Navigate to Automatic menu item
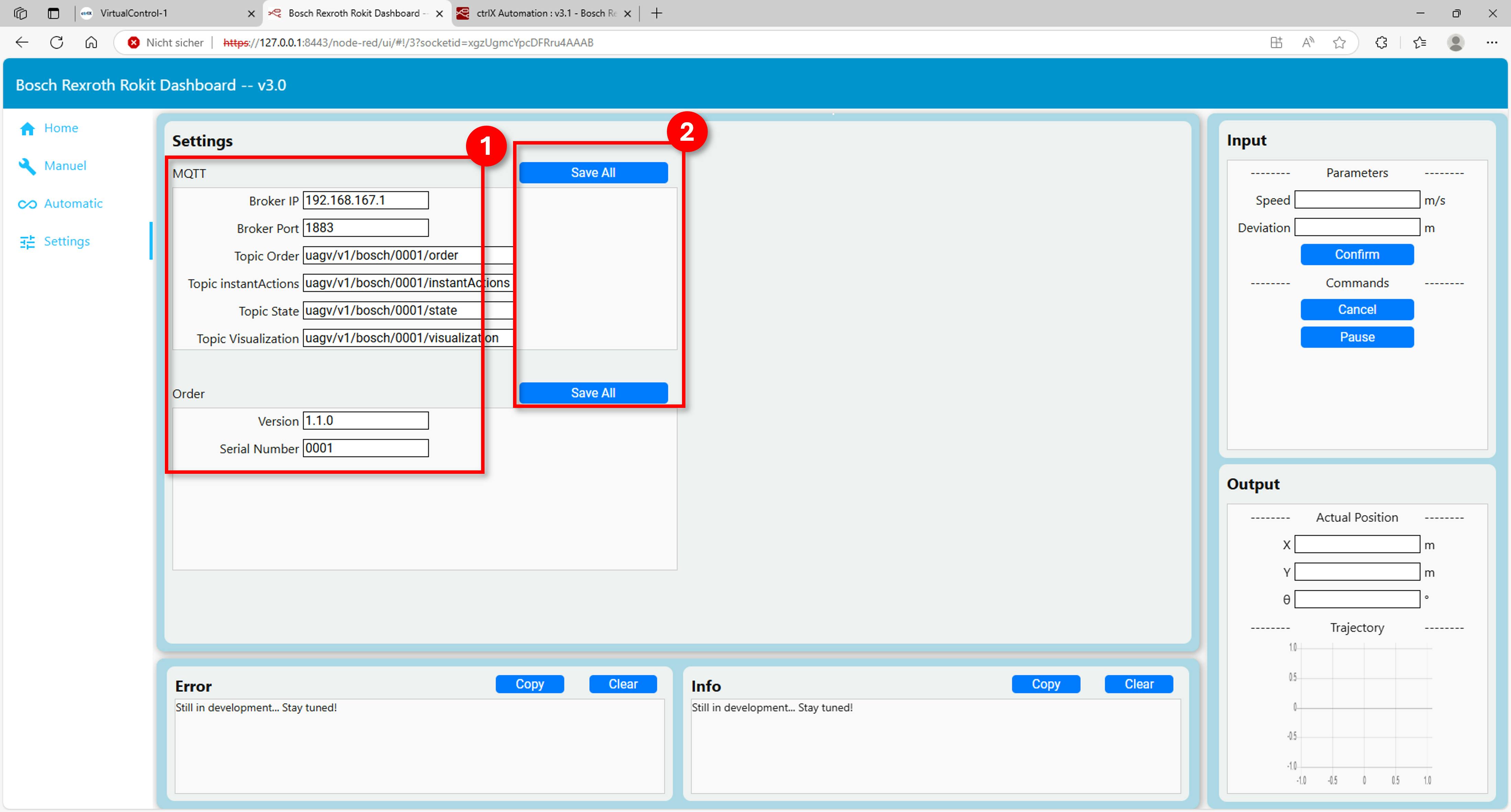Screen dimensions: 1511x812 point(73,204)
